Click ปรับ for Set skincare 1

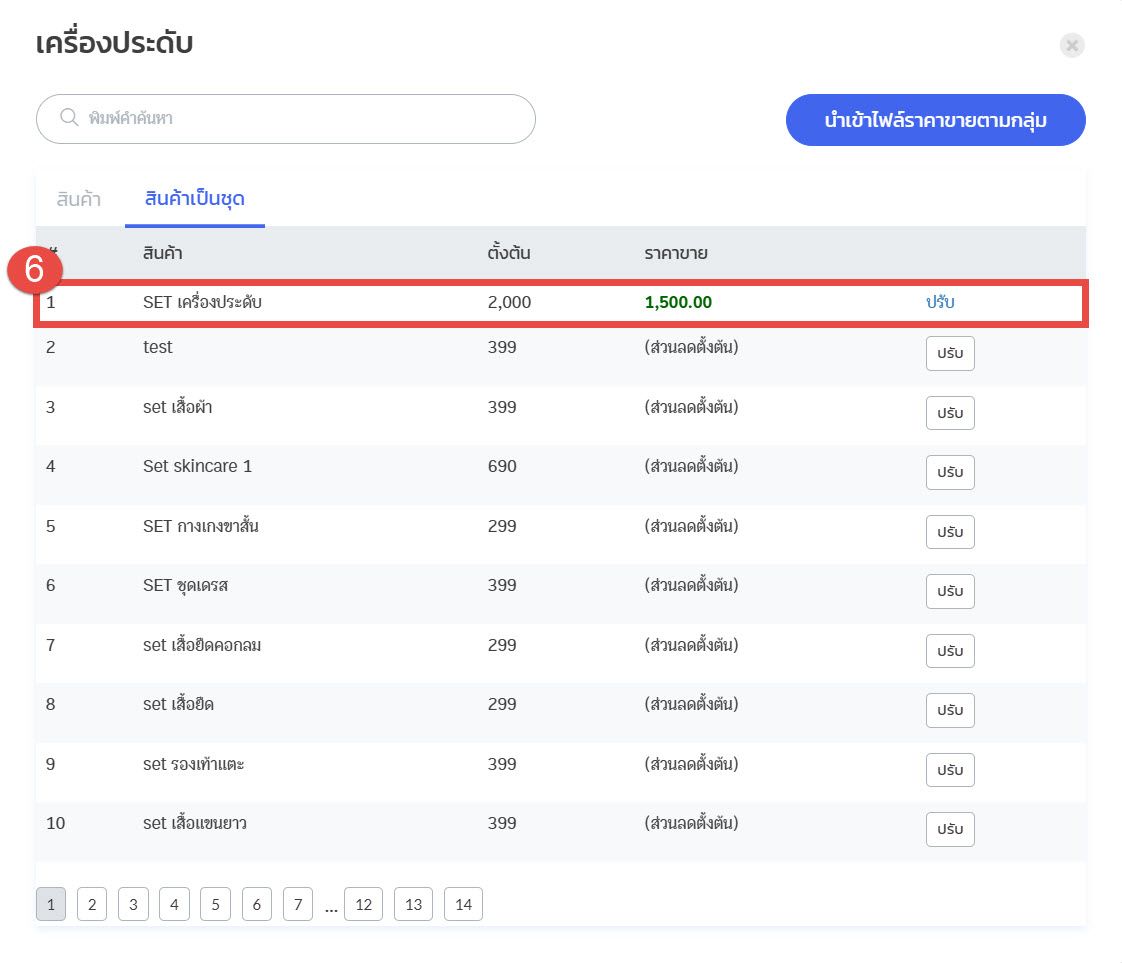(949, 472)
